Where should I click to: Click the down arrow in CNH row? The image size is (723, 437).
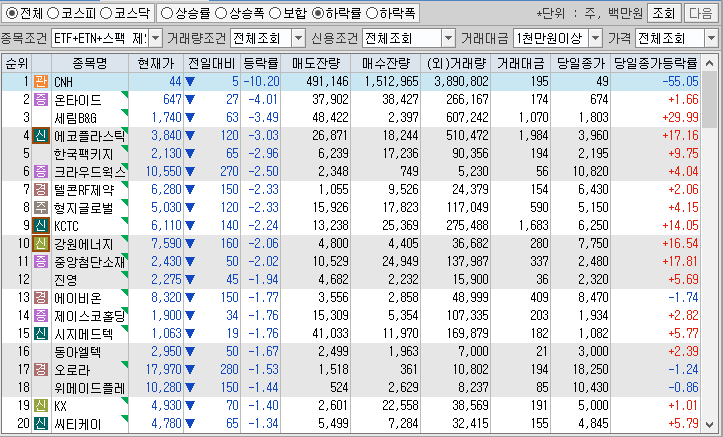click(x=190, y=82)
